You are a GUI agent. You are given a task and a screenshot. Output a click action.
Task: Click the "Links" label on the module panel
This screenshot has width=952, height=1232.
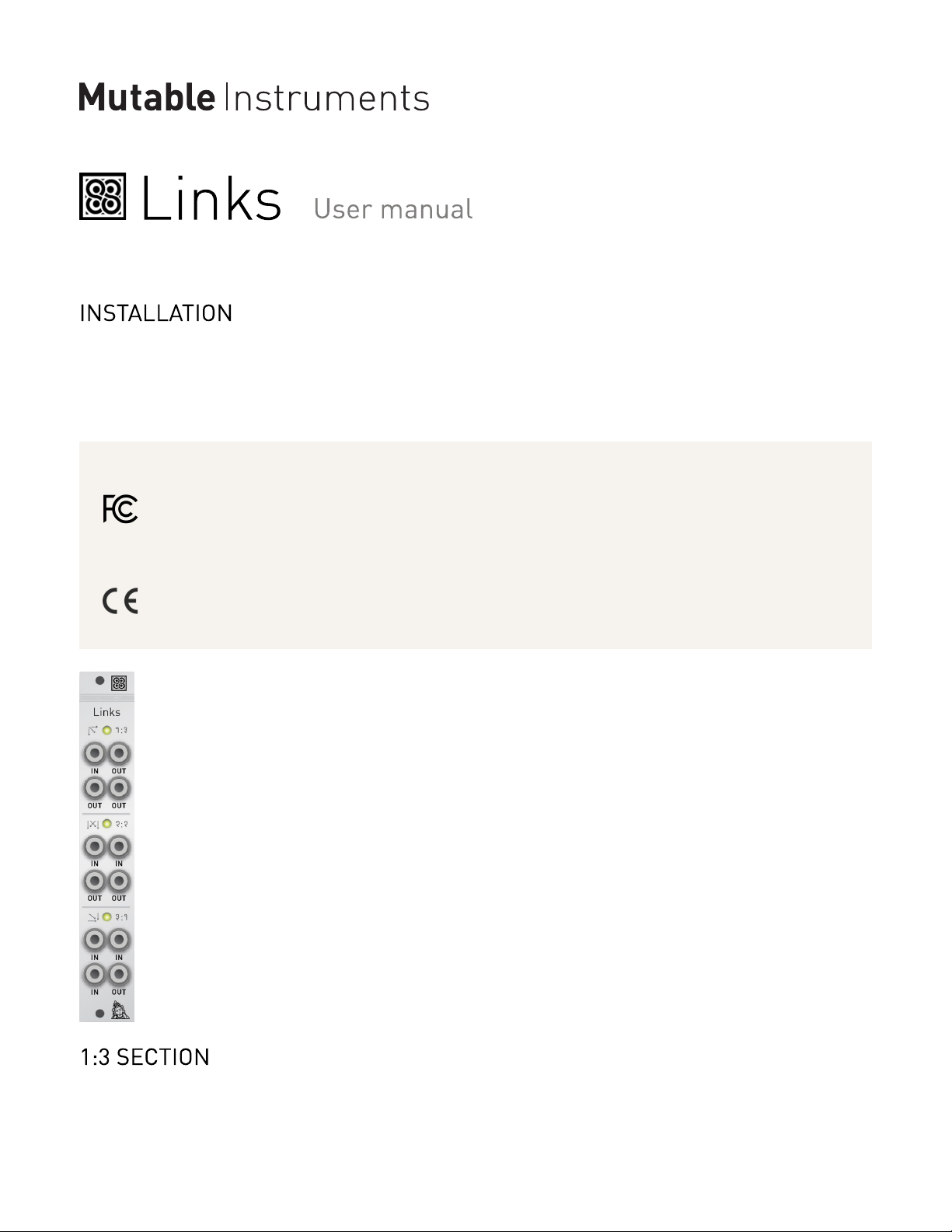pyautogui.click(x=106, y=712)
